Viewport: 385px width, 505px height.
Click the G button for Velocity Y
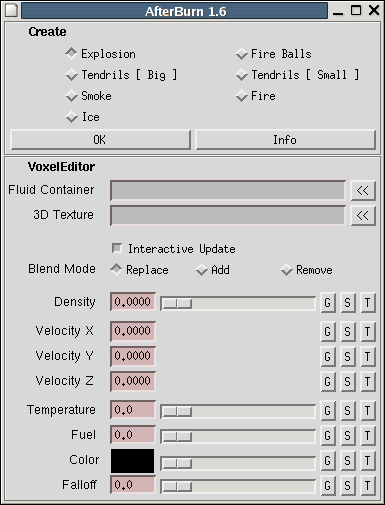point(328,357)
